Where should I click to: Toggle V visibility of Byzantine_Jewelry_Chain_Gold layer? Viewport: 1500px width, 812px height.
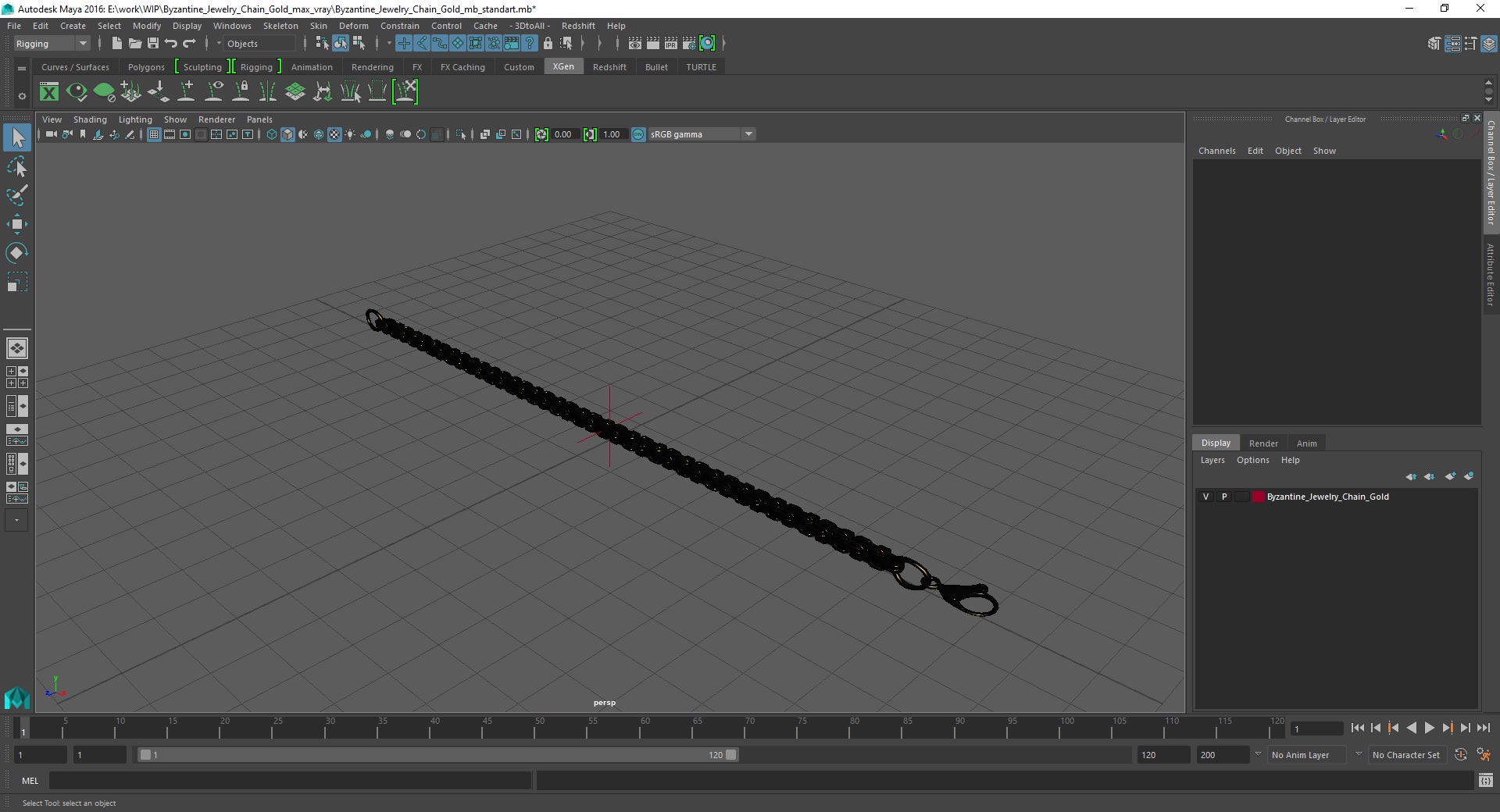1205,497
